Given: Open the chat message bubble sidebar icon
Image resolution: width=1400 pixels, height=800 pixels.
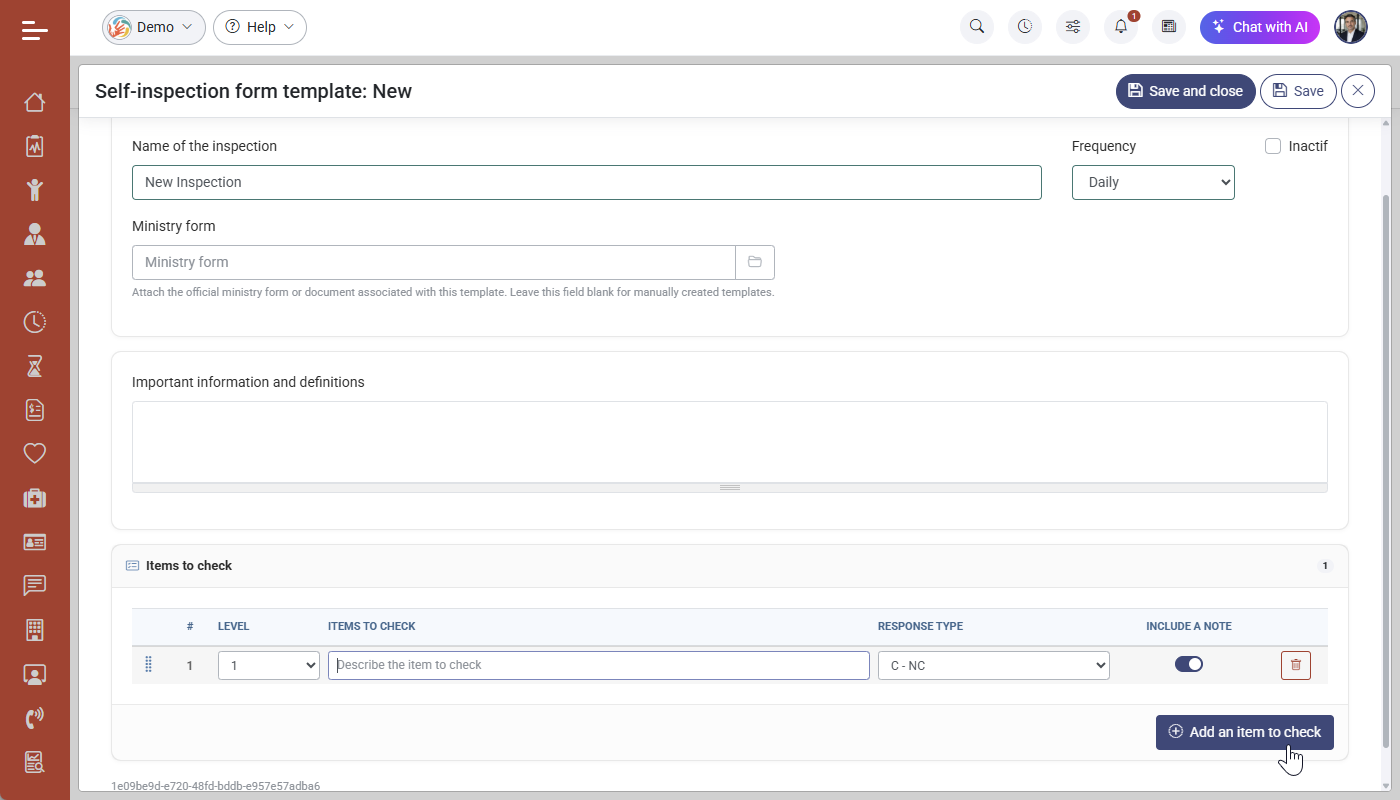Looking at the screenshot, I should point(35,586).
